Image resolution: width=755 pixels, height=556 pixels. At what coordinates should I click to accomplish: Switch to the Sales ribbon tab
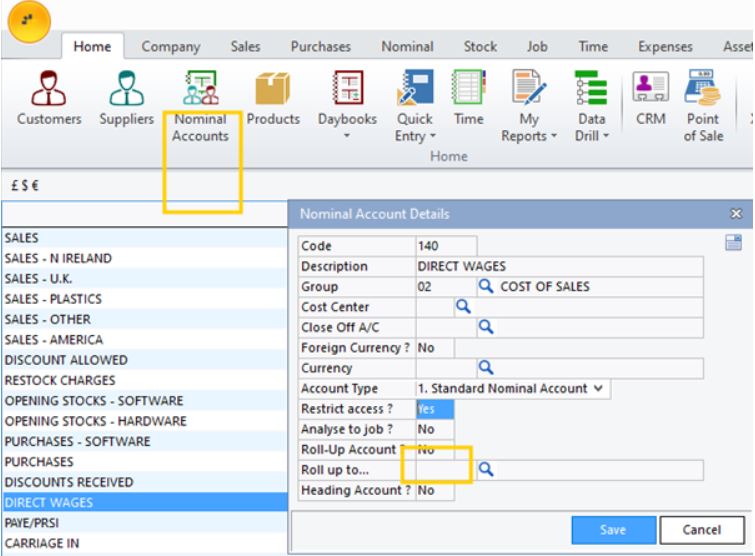pos(245,47)
